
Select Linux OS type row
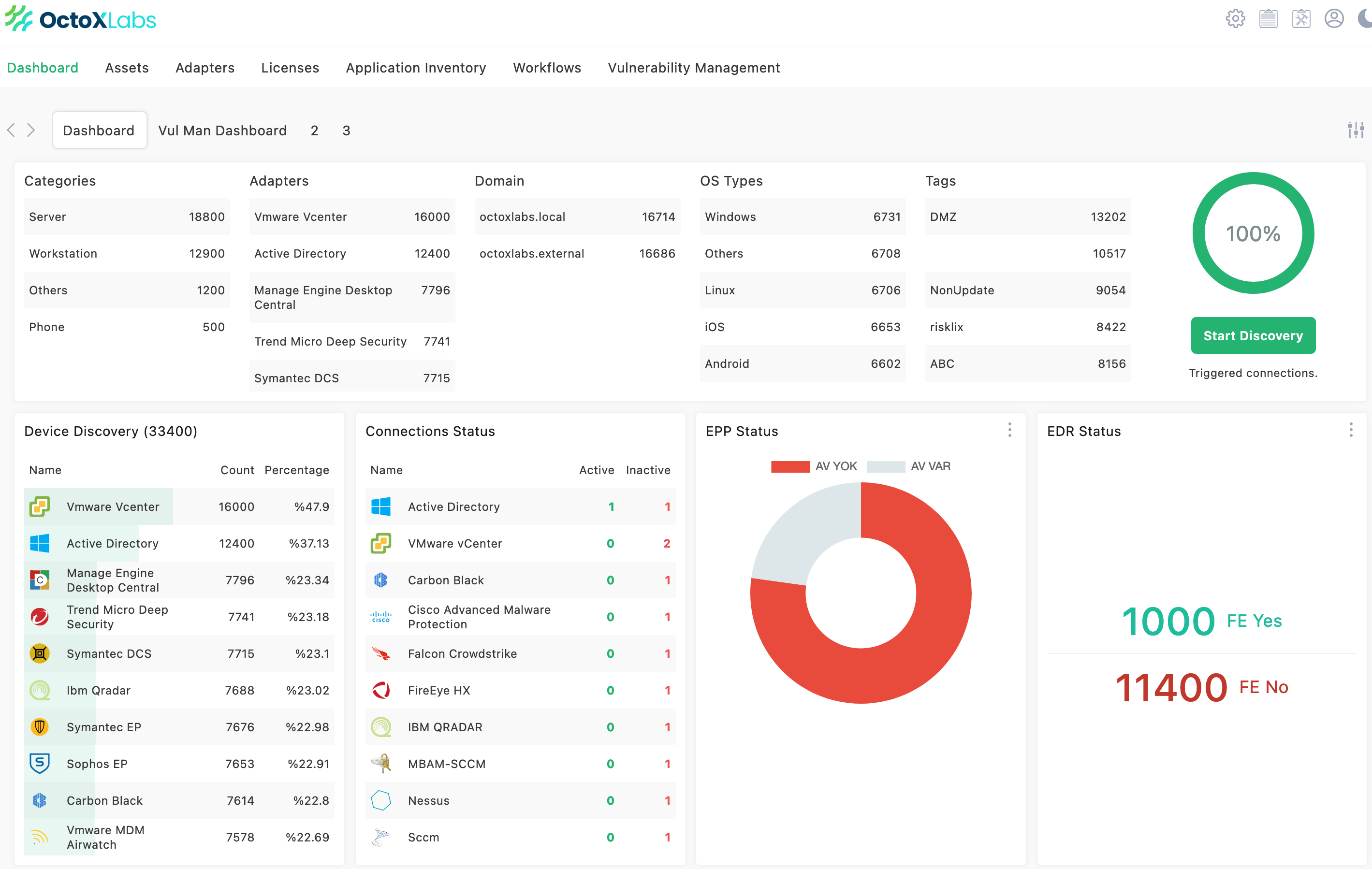tap(802, 290)
